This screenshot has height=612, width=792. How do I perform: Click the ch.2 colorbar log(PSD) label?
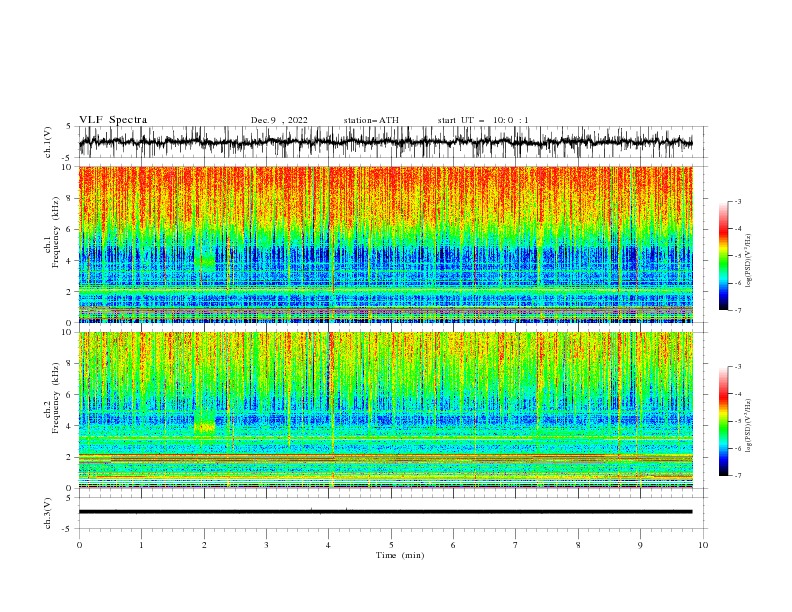[748, 425]
